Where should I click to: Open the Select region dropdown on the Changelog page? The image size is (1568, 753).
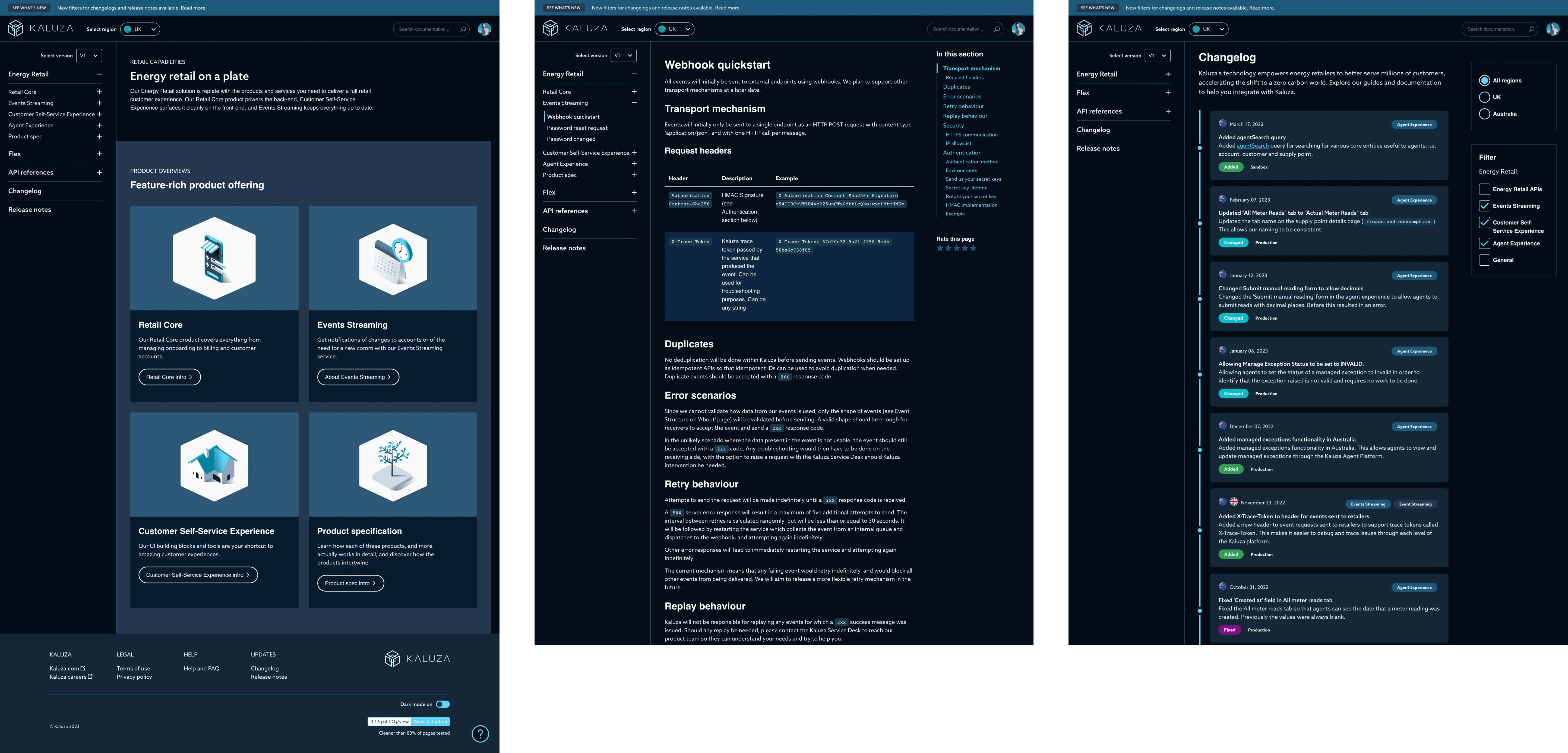pyautogui.click(x=1208, y=29)
